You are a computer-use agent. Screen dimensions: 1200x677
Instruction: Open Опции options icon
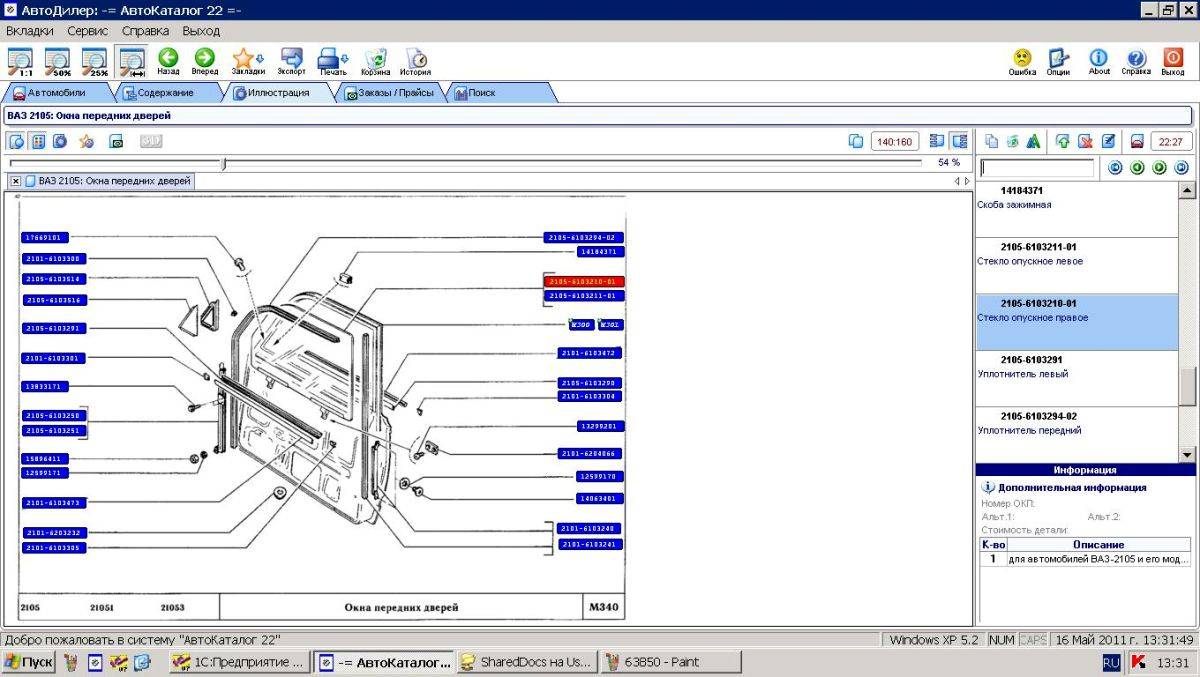pyautogui.click(x=1058, y=62)
